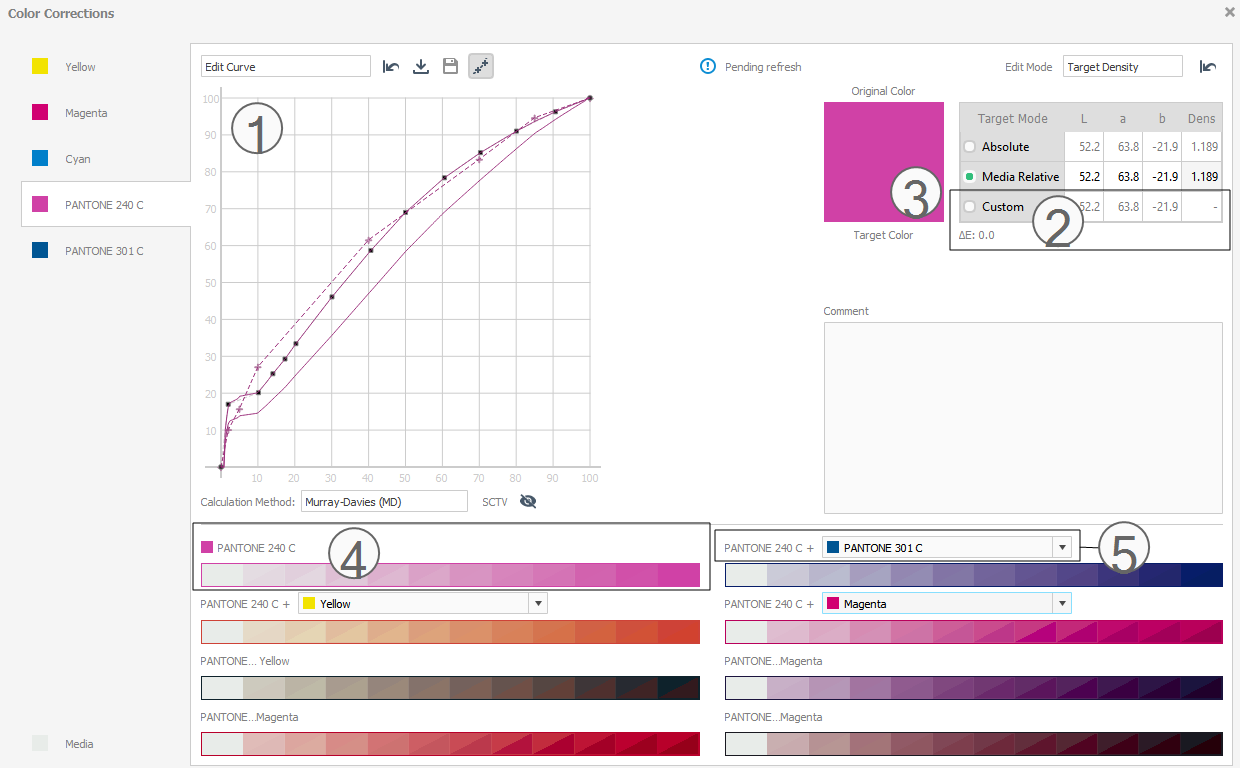Screen dimensions: 1240x768
Task: Close the Color Corrections dialog
Action: tap(1229, 12)
